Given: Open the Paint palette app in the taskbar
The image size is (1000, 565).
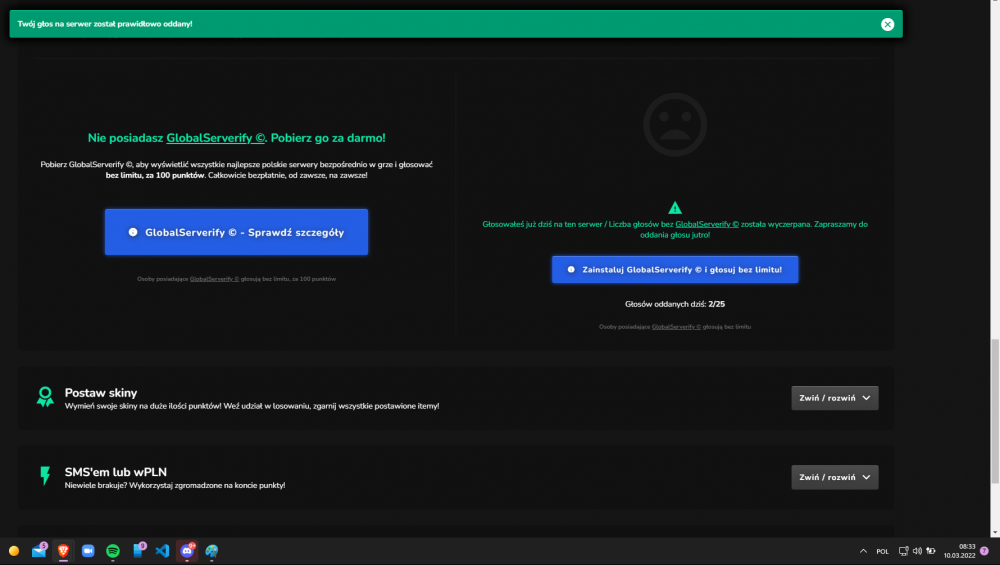Looking at the screenshot, I should pyautogui.click(x=212, y=551).
